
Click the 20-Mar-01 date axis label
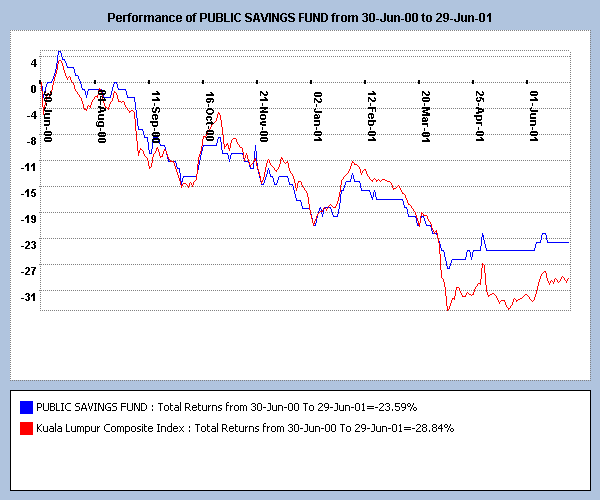tap(426, 116)
